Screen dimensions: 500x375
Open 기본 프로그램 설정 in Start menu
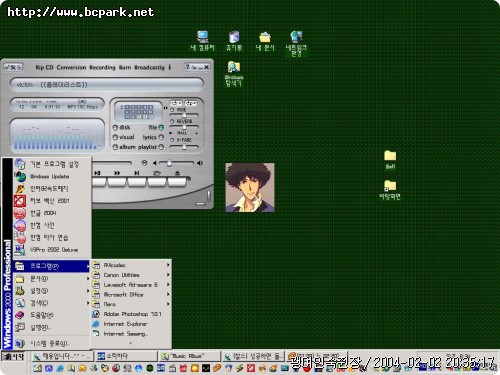tap(52, 164)
